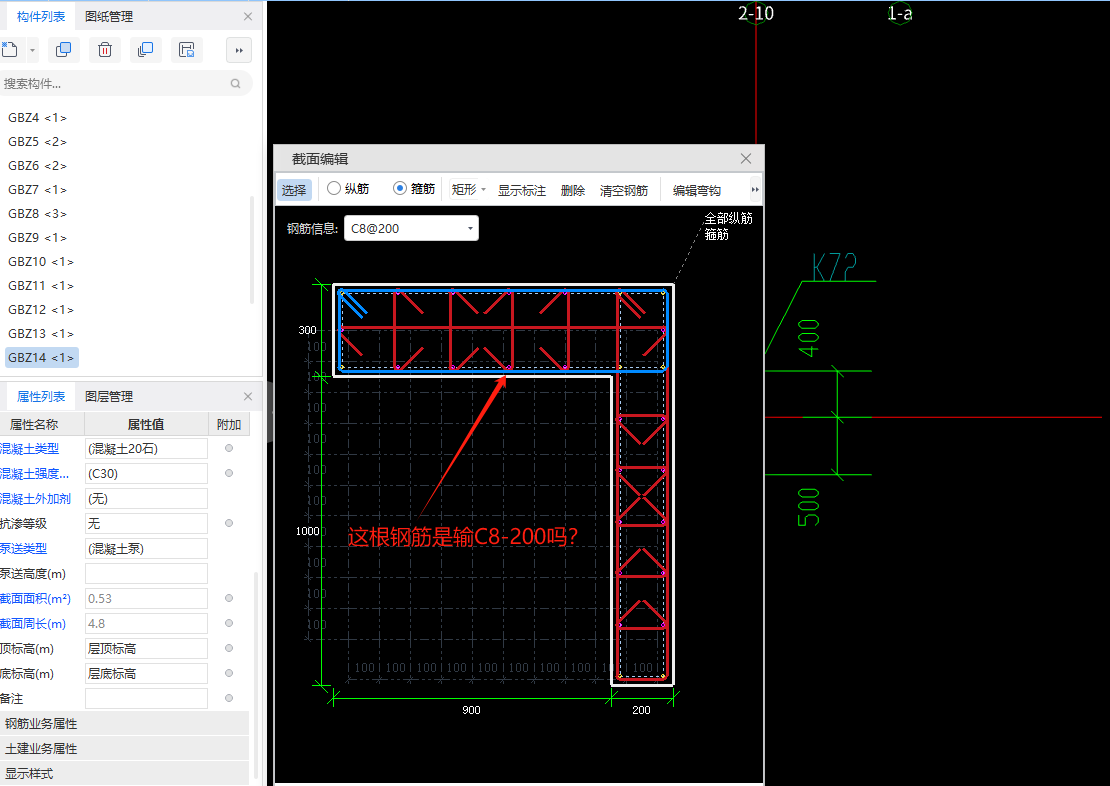This screenshot has width=1110, height=786.
Task: Show more section editor tools overflow arrow
Action: [x=755, y=189]
